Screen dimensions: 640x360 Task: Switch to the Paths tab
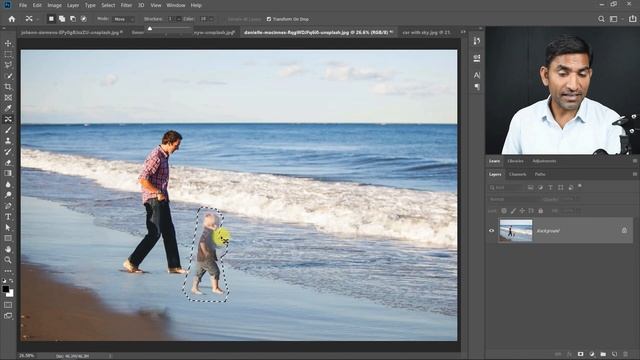(540, 174)
